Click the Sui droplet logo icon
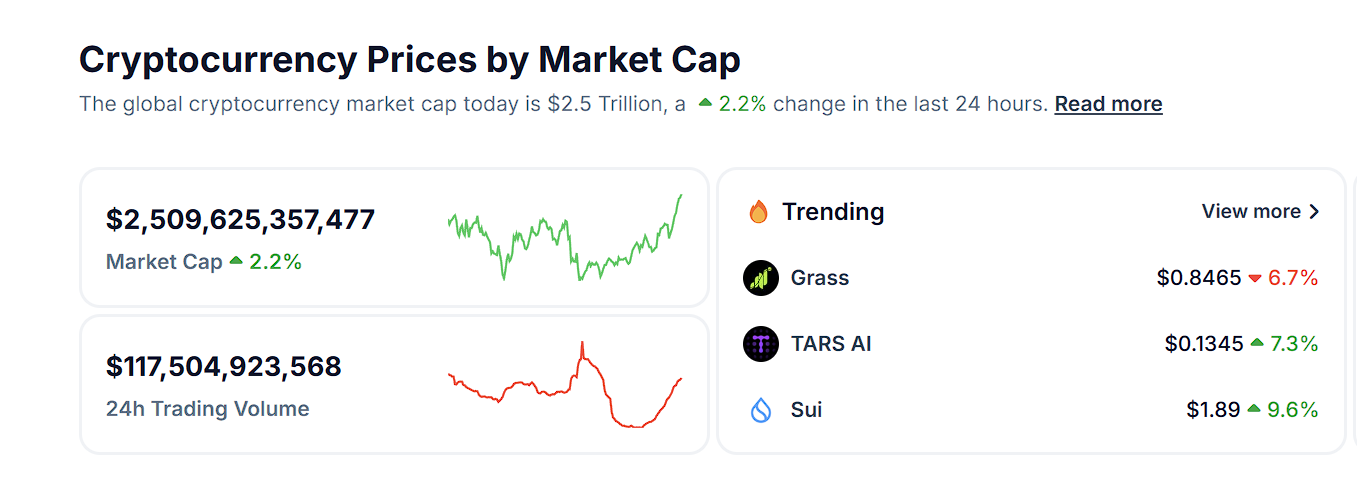The width and height of the screenshot is (1357, 486). [761, 410]
